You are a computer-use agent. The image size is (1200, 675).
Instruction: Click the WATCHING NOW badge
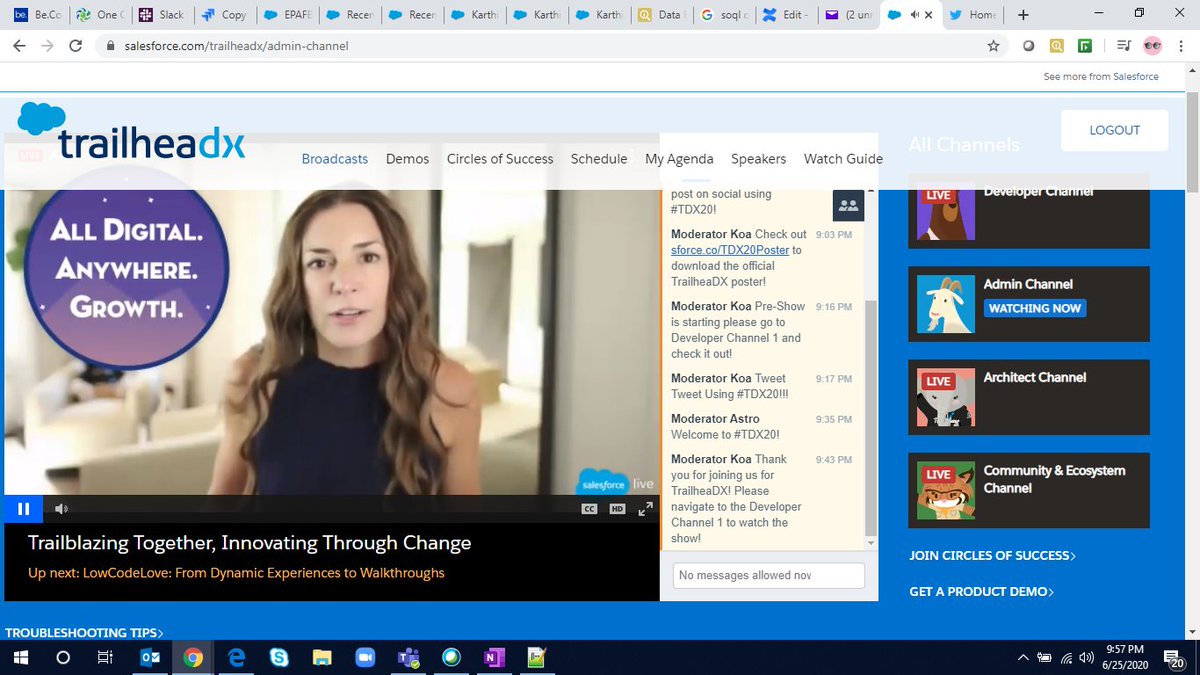point(1034,308)
